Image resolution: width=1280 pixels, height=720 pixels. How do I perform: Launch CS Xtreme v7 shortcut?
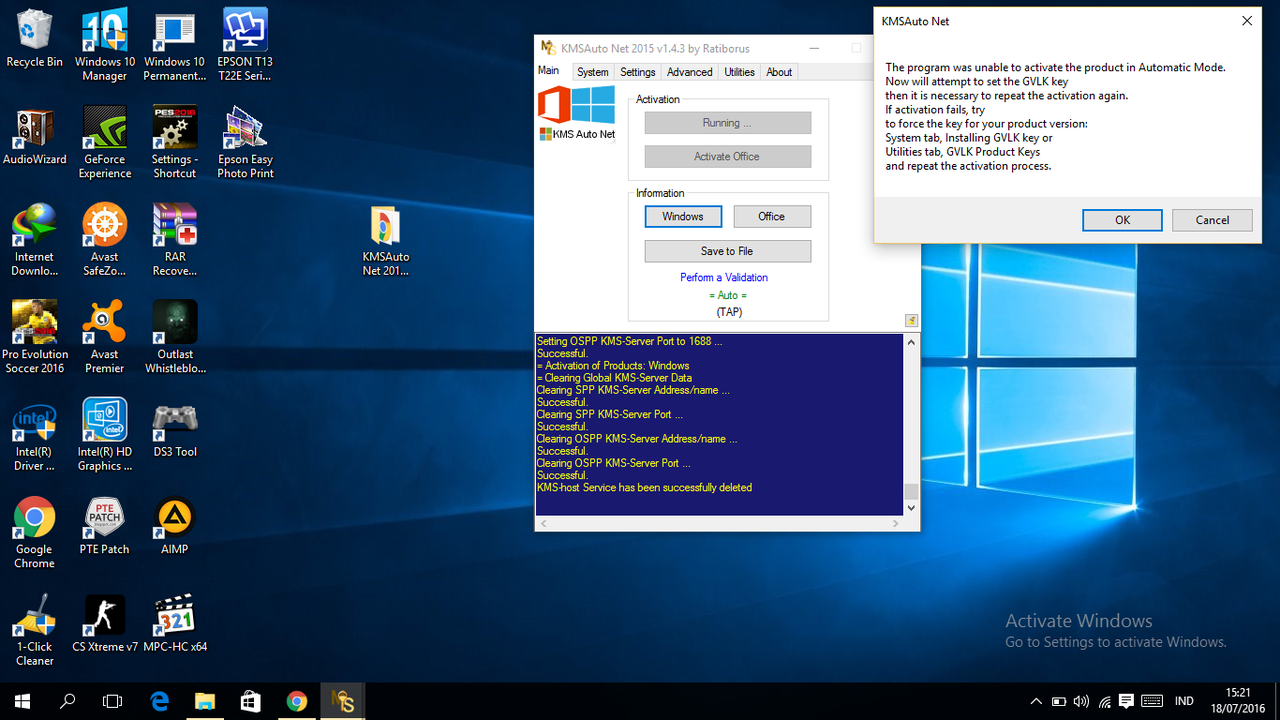pos(104,622)
